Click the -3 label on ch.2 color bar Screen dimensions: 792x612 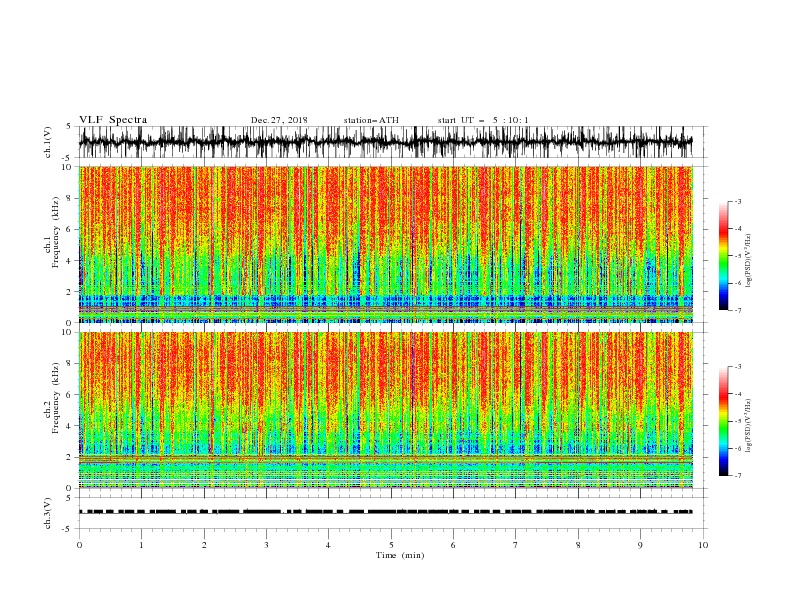(x=737, y=367)
